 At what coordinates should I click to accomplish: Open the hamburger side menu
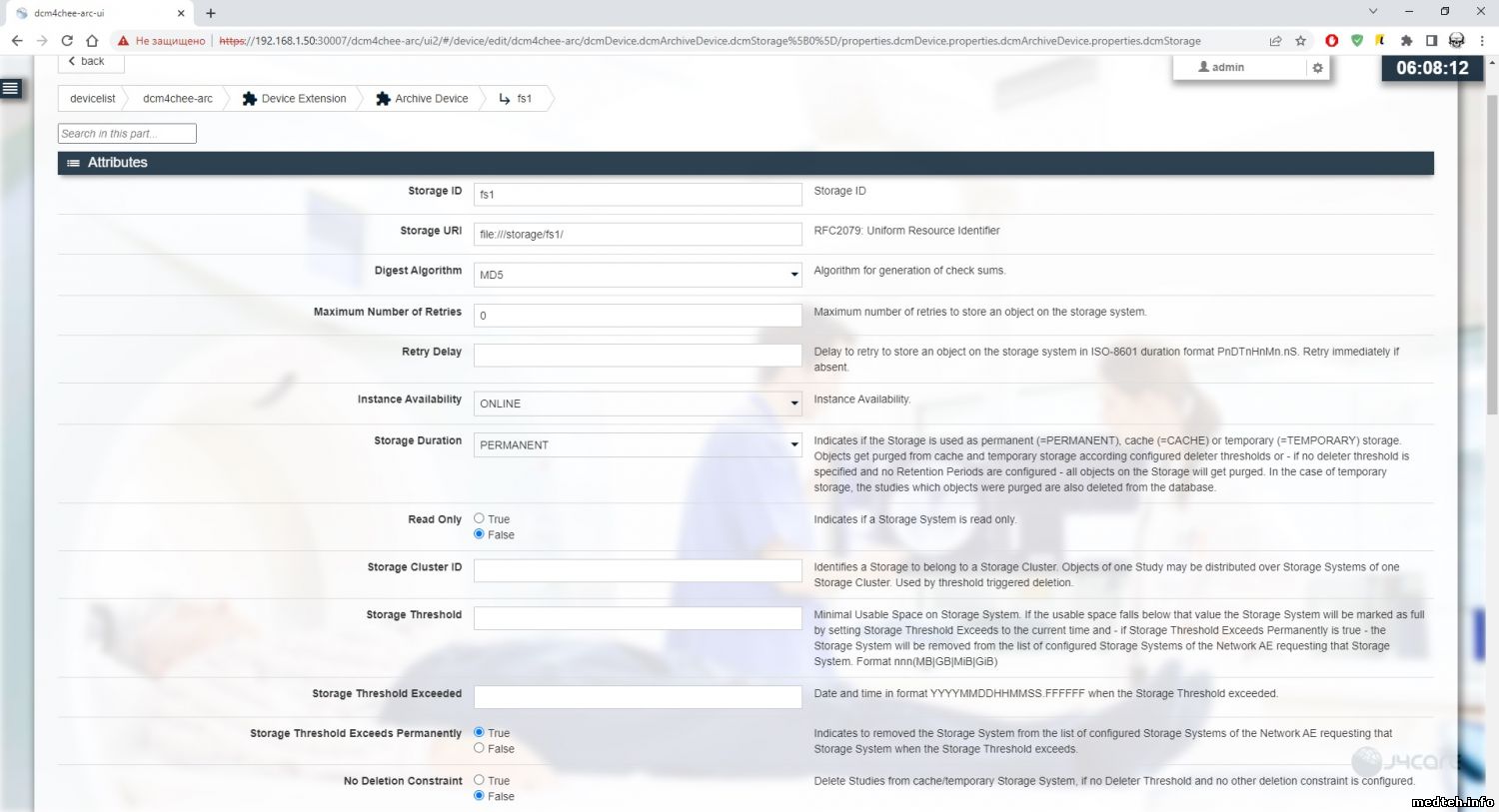pos(11,89)
